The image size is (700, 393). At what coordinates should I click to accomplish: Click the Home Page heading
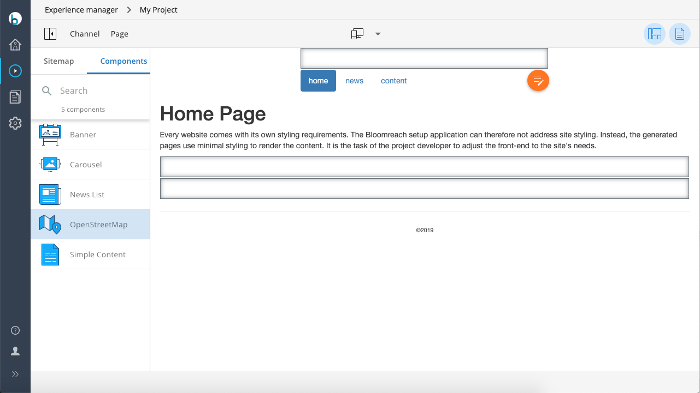coord(213,113)
